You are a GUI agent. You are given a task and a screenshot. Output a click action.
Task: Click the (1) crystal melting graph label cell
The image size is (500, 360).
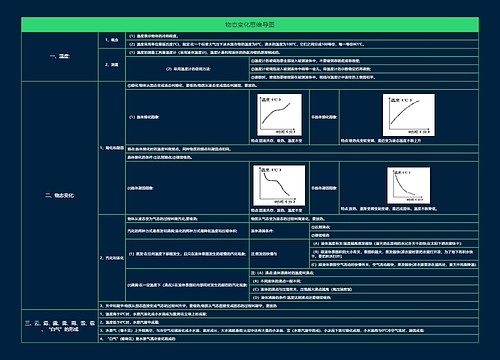point(188,117)
